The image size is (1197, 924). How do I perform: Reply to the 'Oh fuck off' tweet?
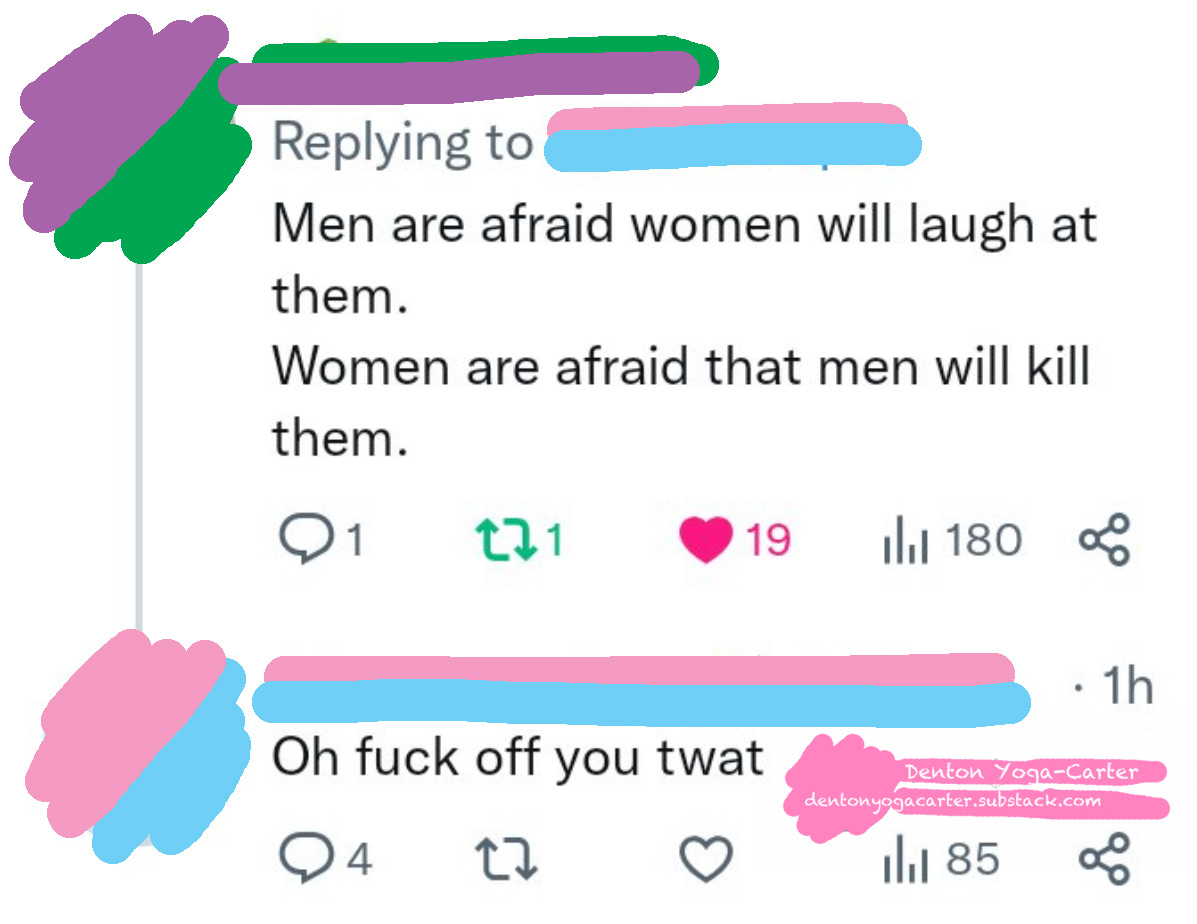coord(306,858)
